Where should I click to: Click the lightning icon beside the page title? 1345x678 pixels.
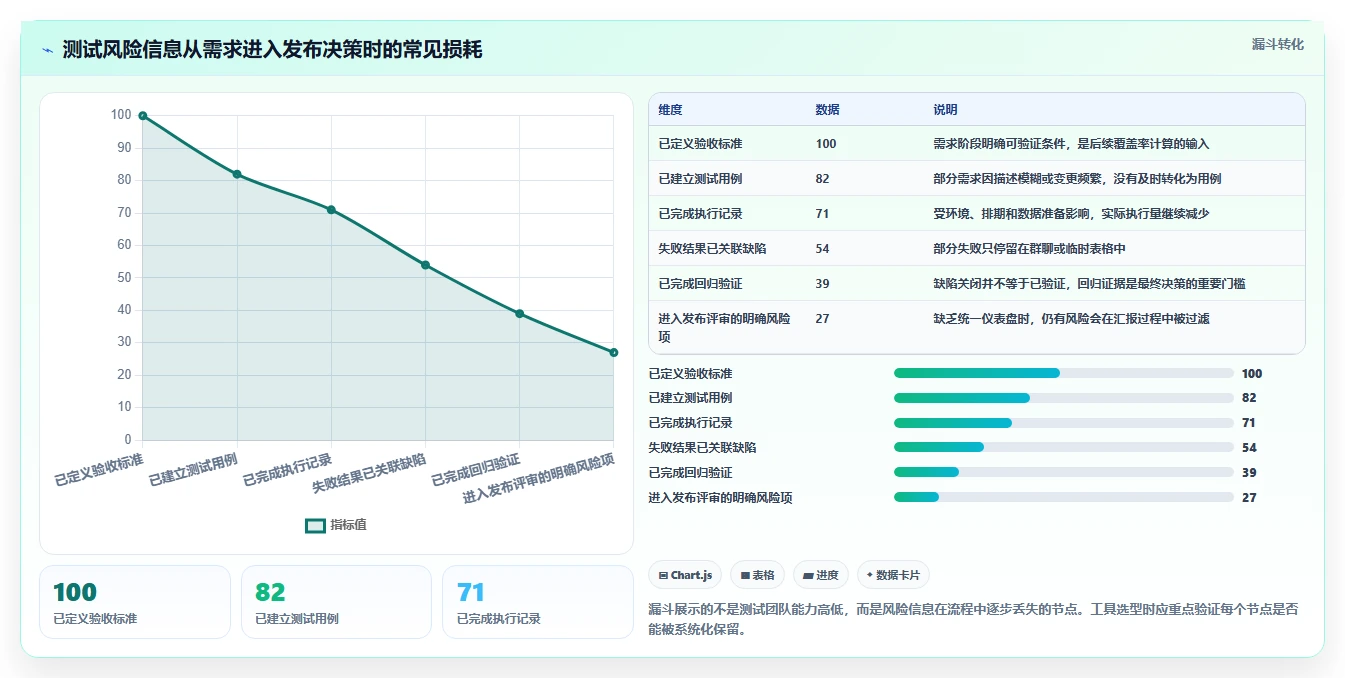point(48,50)
